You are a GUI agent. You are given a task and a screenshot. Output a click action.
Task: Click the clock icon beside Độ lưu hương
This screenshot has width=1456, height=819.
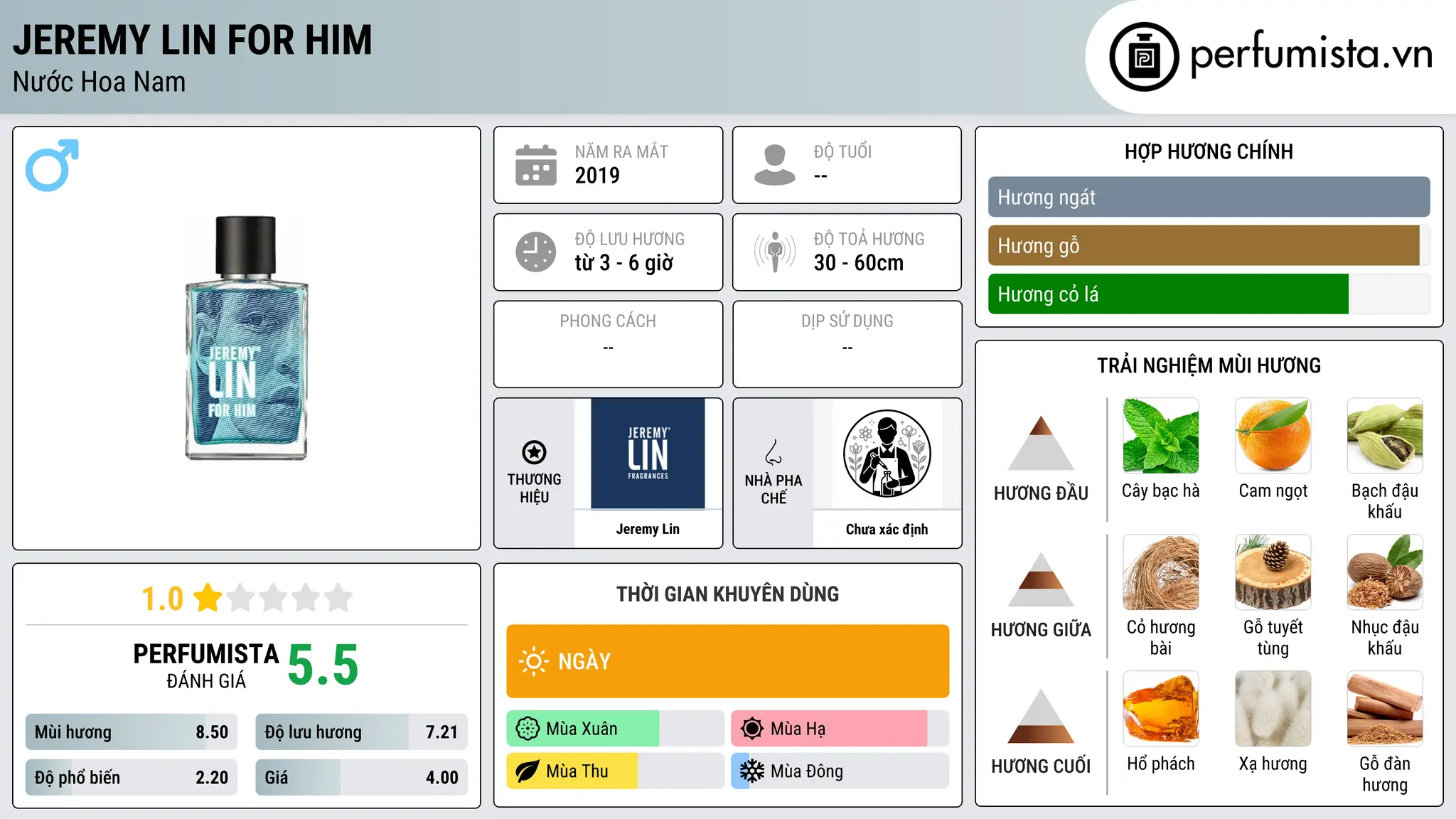click(x=536, y=252)
